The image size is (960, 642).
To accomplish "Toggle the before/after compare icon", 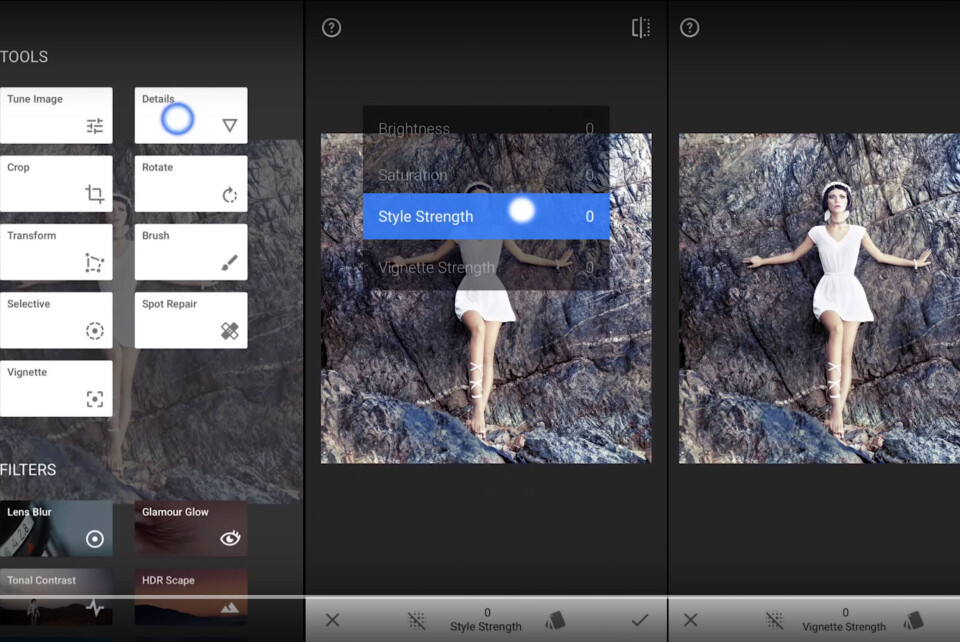I will click(641, 28).
